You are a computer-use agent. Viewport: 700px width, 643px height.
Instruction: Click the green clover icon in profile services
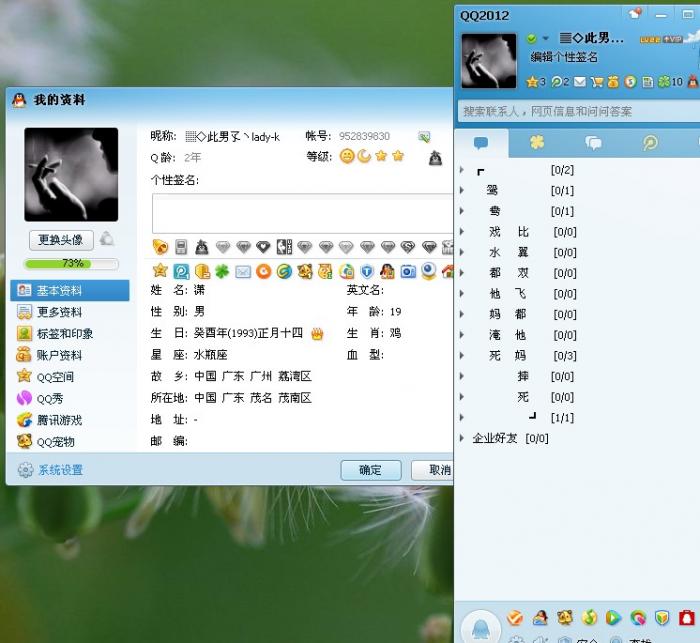[222, 271]
